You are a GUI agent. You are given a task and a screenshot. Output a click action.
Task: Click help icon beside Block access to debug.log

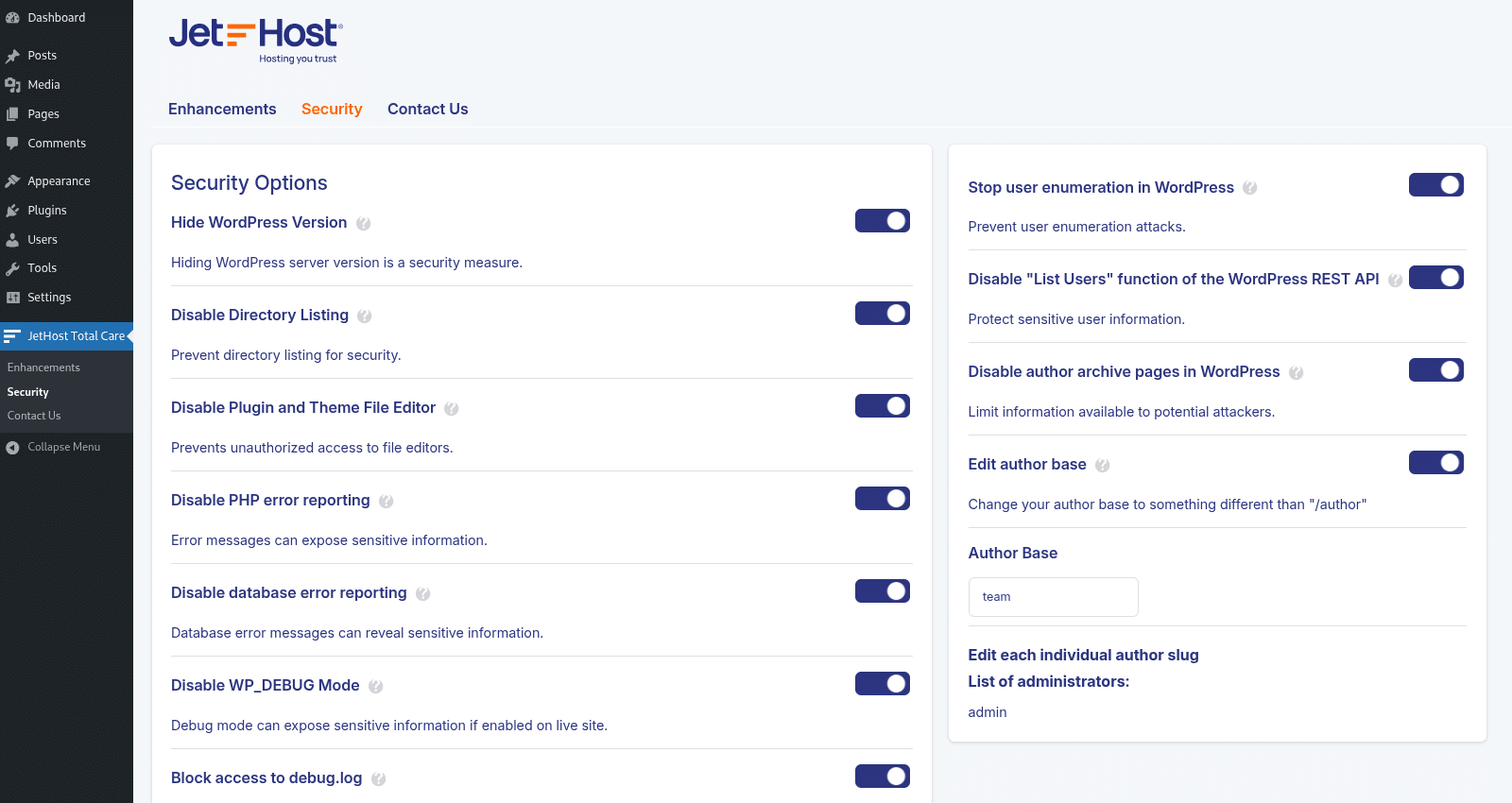pos(378,779)
